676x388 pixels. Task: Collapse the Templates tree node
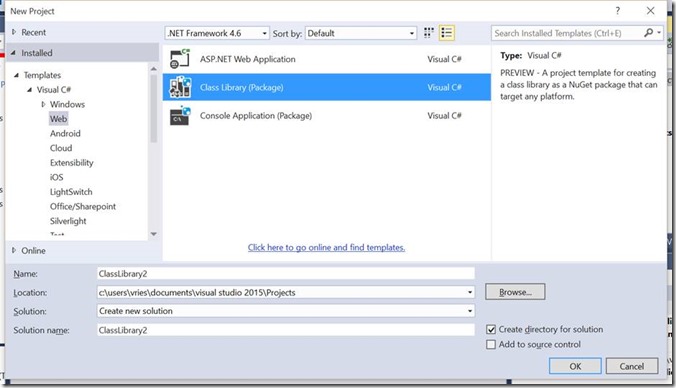[16, 75]
